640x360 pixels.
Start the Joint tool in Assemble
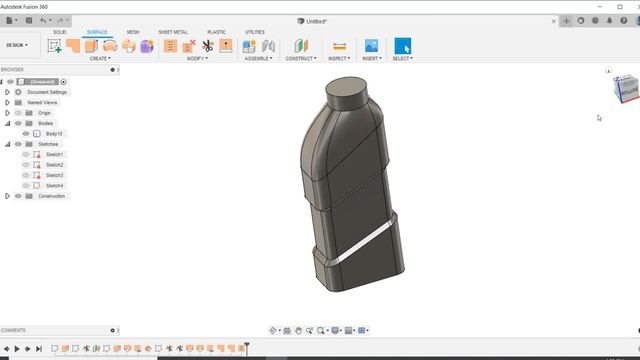click(x=268, y=46)
